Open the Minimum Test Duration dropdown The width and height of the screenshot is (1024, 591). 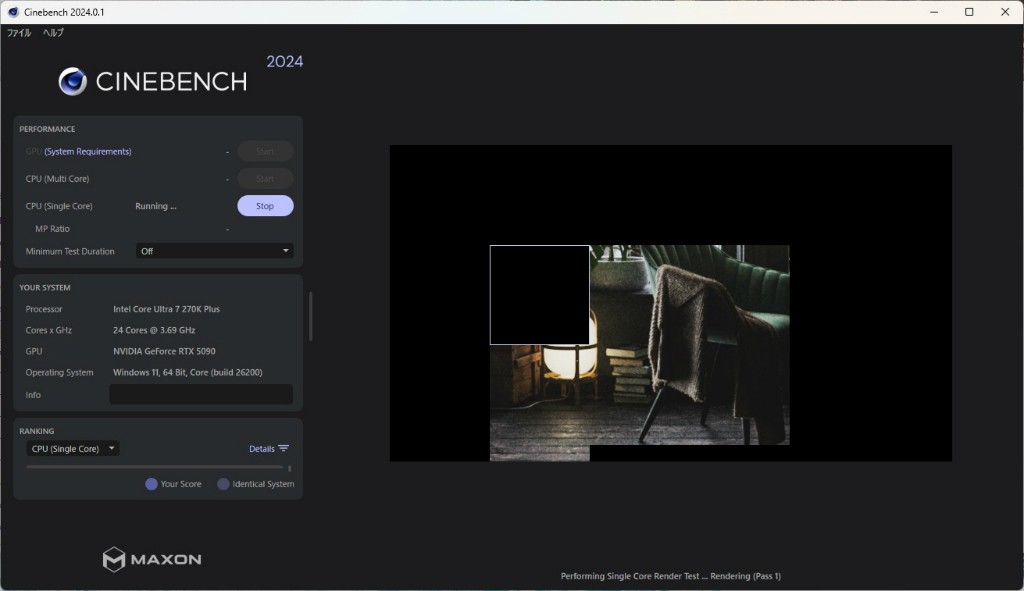coord(214,251)
